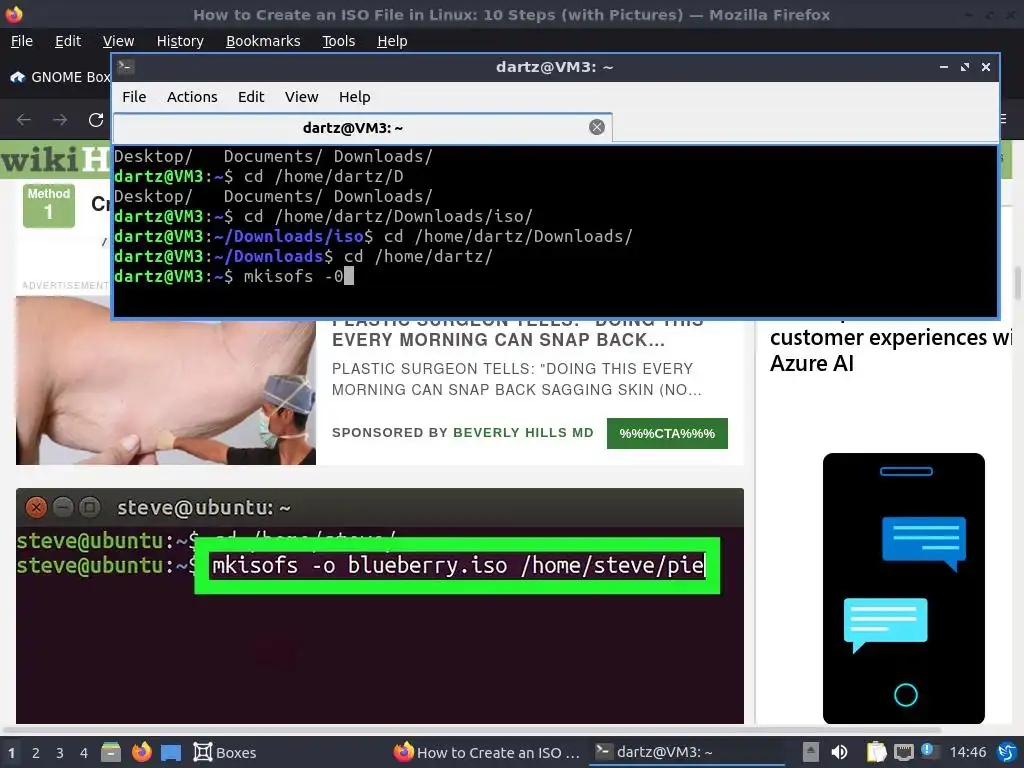Launch Firefox from taskbar quick launch
Image resolution: width=1024 pixels, height=768 pixels.
coord(141,752)
